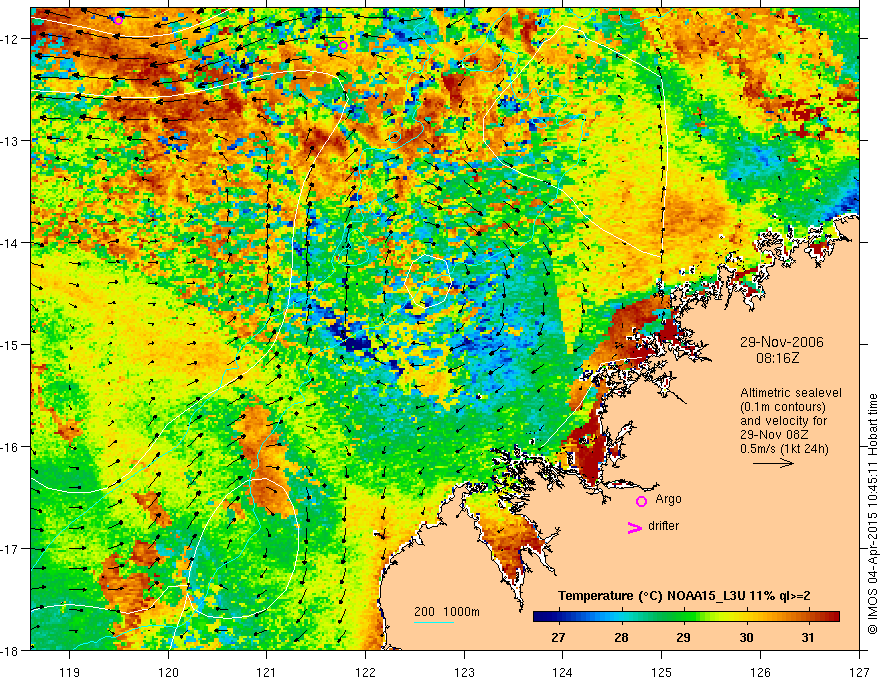
Task: Select the cyan bathymetry legend line under 200 1000m
Action: pos(434,622)
